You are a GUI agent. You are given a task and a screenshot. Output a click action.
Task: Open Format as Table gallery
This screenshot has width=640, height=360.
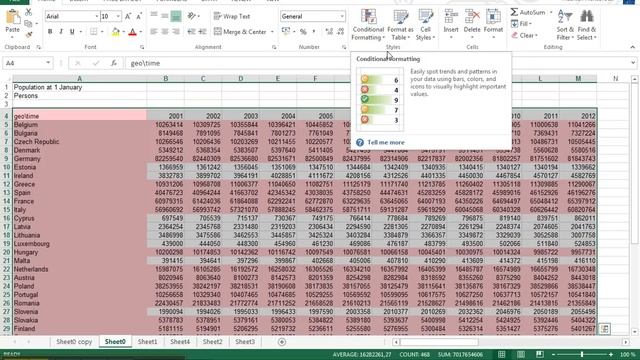(x=400, y=25)
